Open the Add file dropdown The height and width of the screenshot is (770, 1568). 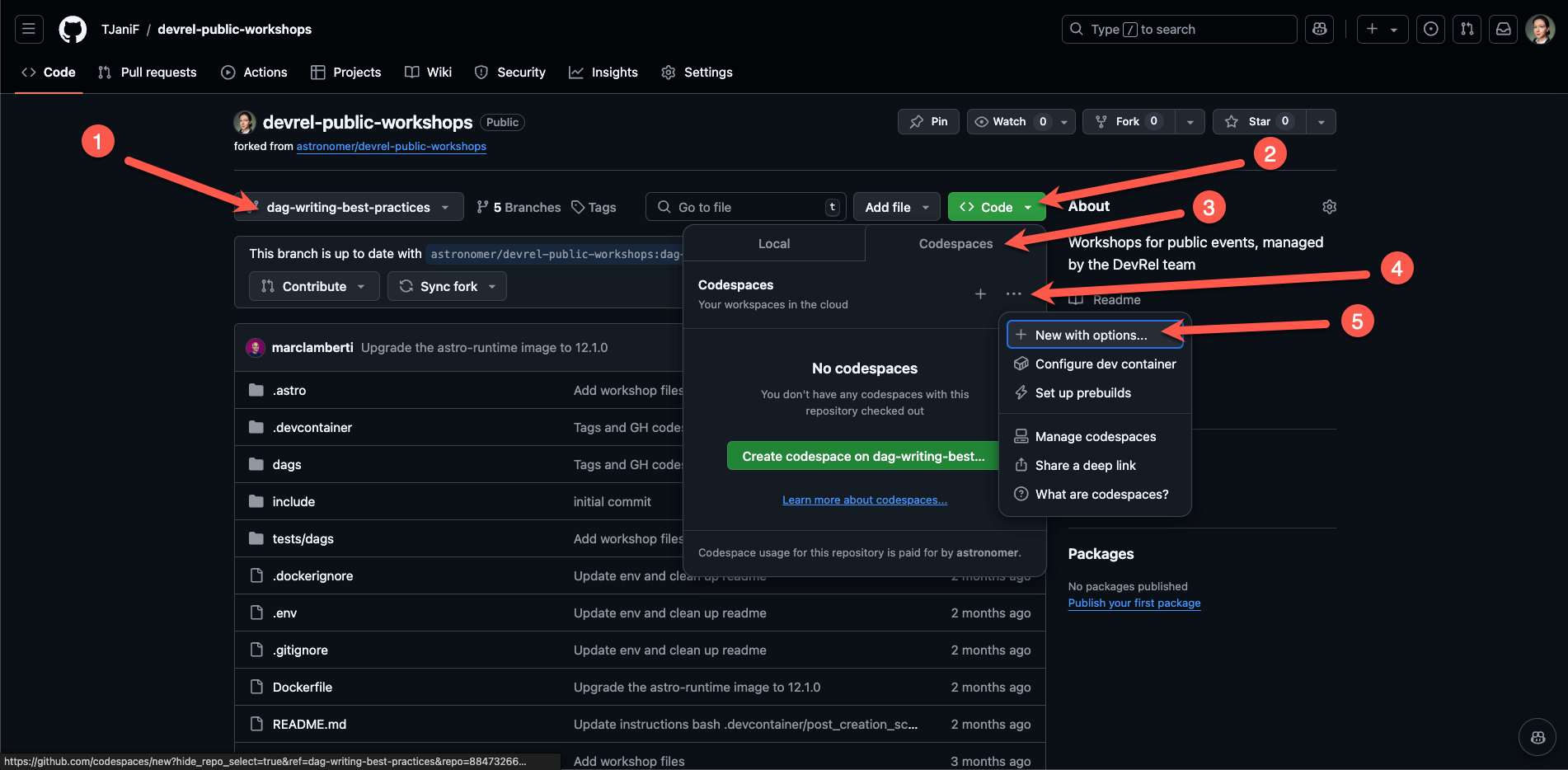[897, 207]
